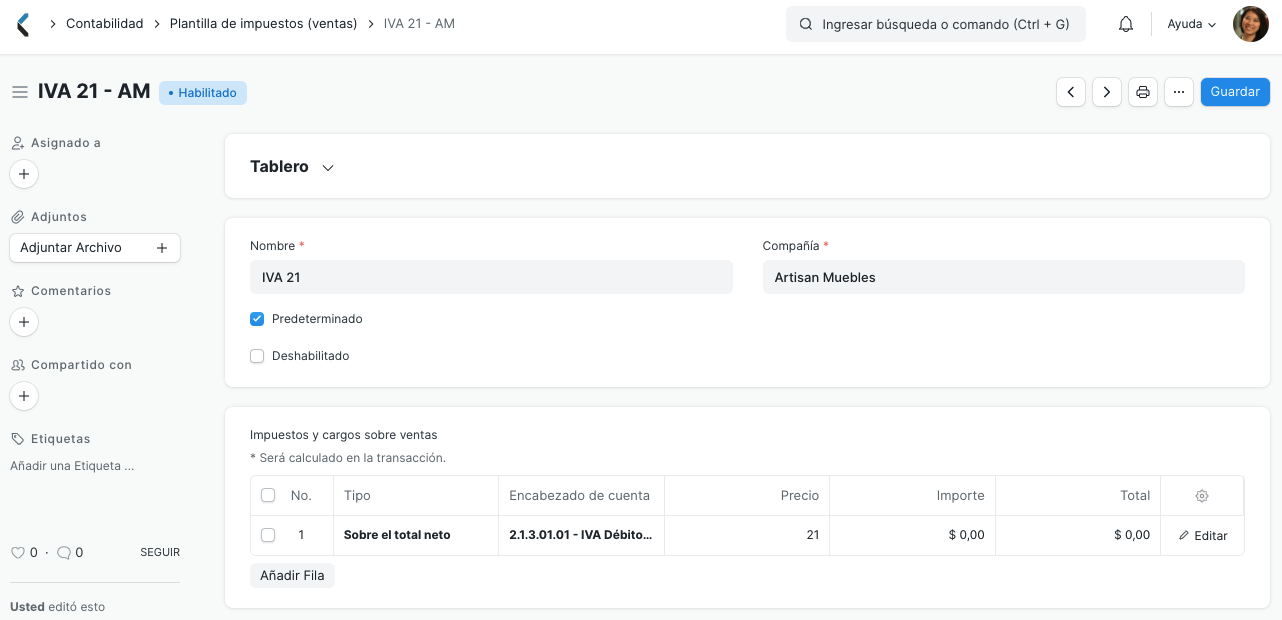Attach a file with the plus icon
Image resolution: width=1282 pixels, height=620 pixels.
pos(161,247)
